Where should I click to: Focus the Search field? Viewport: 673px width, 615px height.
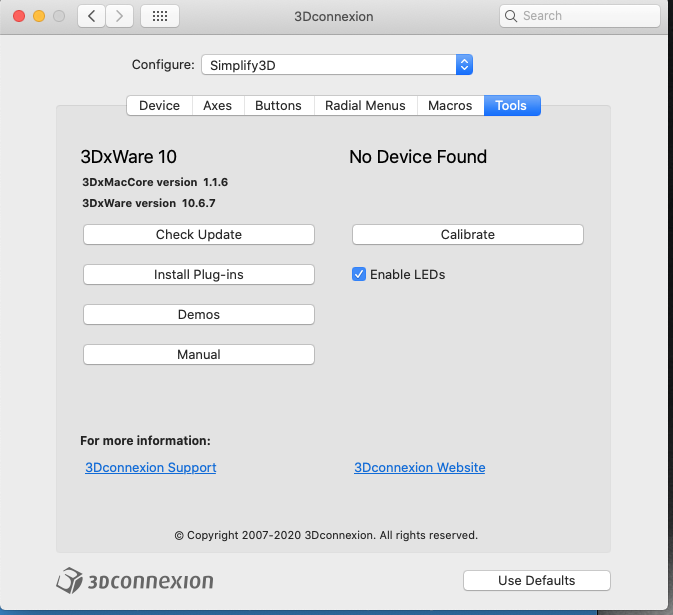[579, 16]
